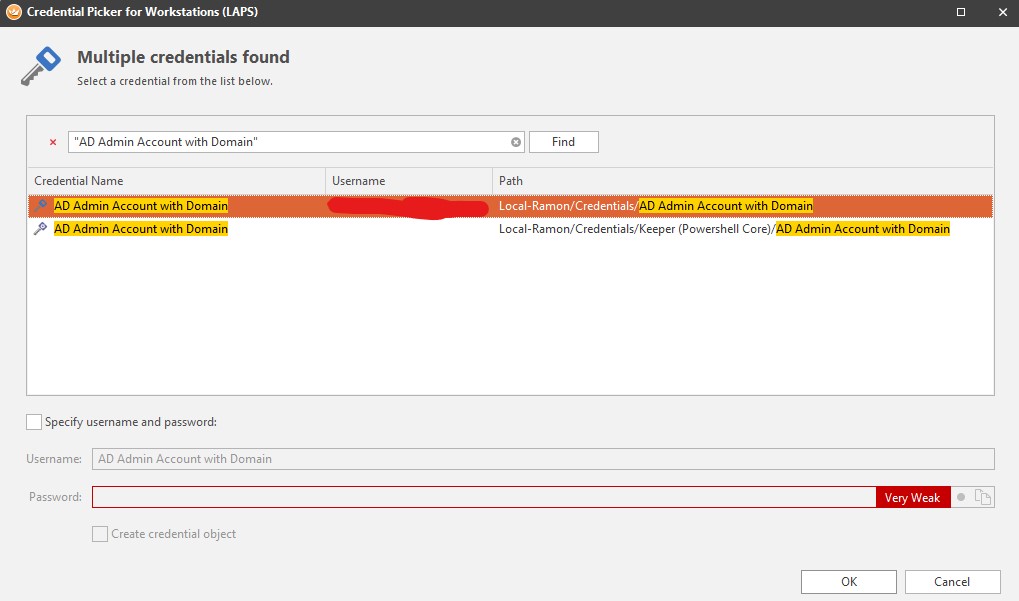The height and width of the screenshot is (601, 1019).
Task: Click the Very Weak password strength indicator
Action: [912, 497]
